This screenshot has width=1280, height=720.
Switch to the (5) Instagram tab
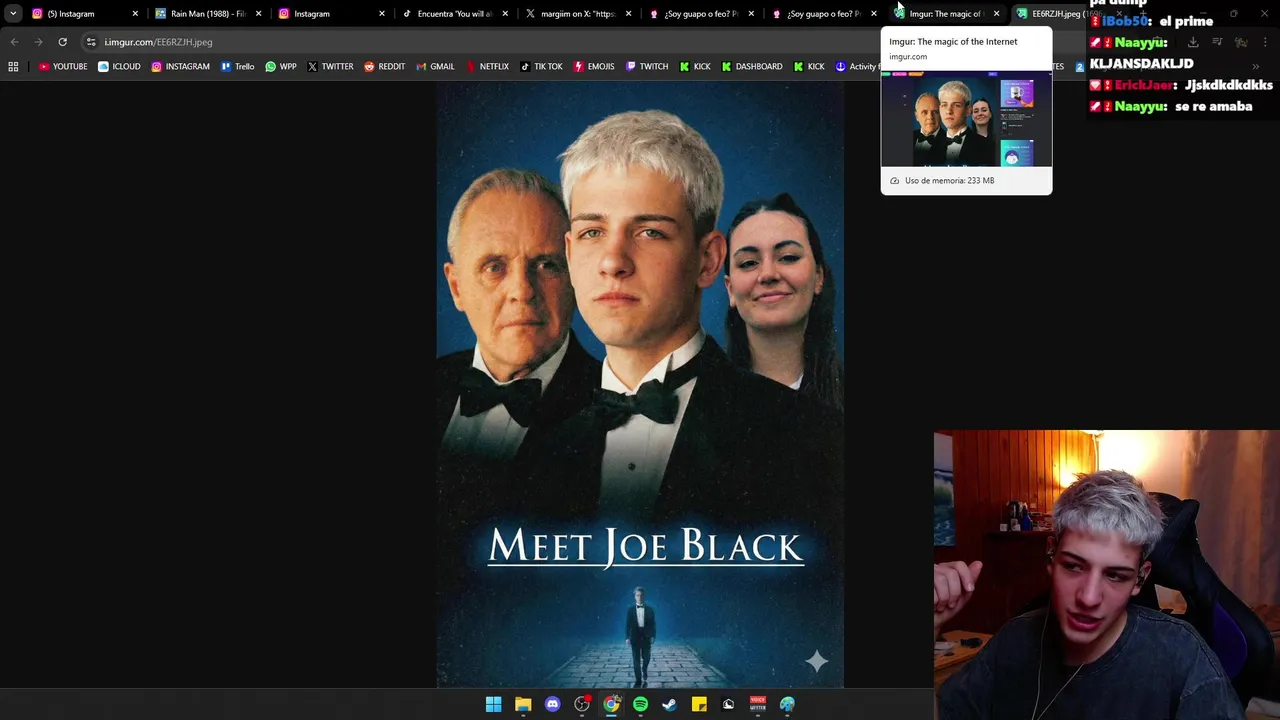(84, 14)
